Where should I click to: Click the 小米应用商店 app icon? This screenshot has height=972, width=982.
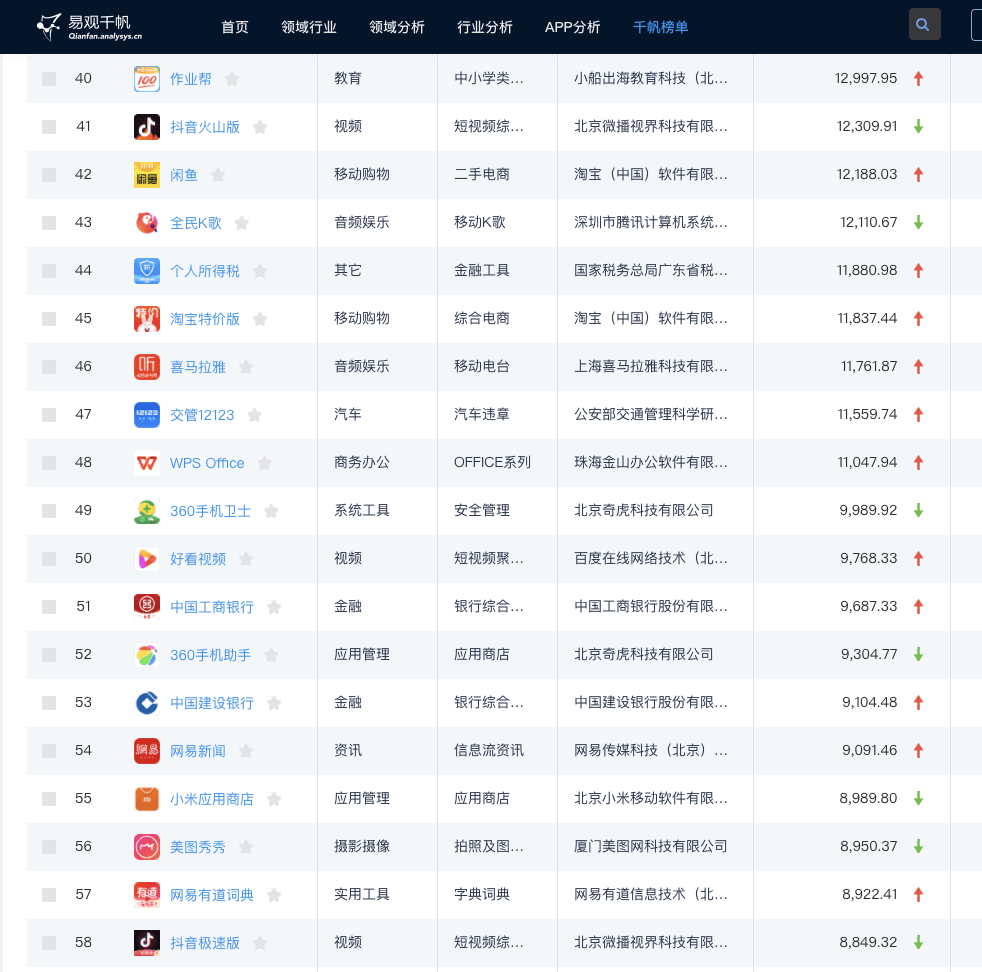(147, 799)
